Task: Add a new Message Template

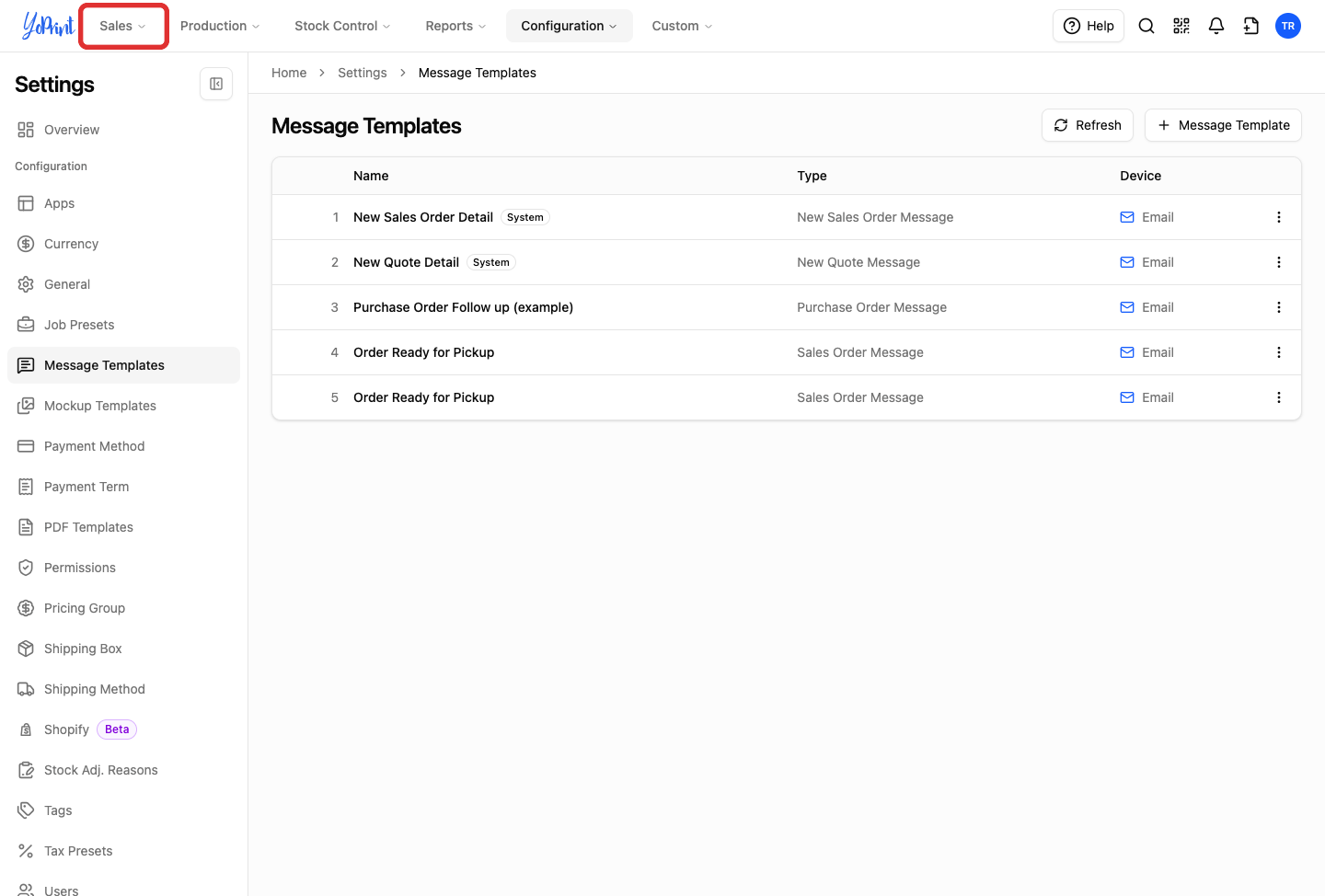Action: pyautogui.click(x=1223, y=125)
